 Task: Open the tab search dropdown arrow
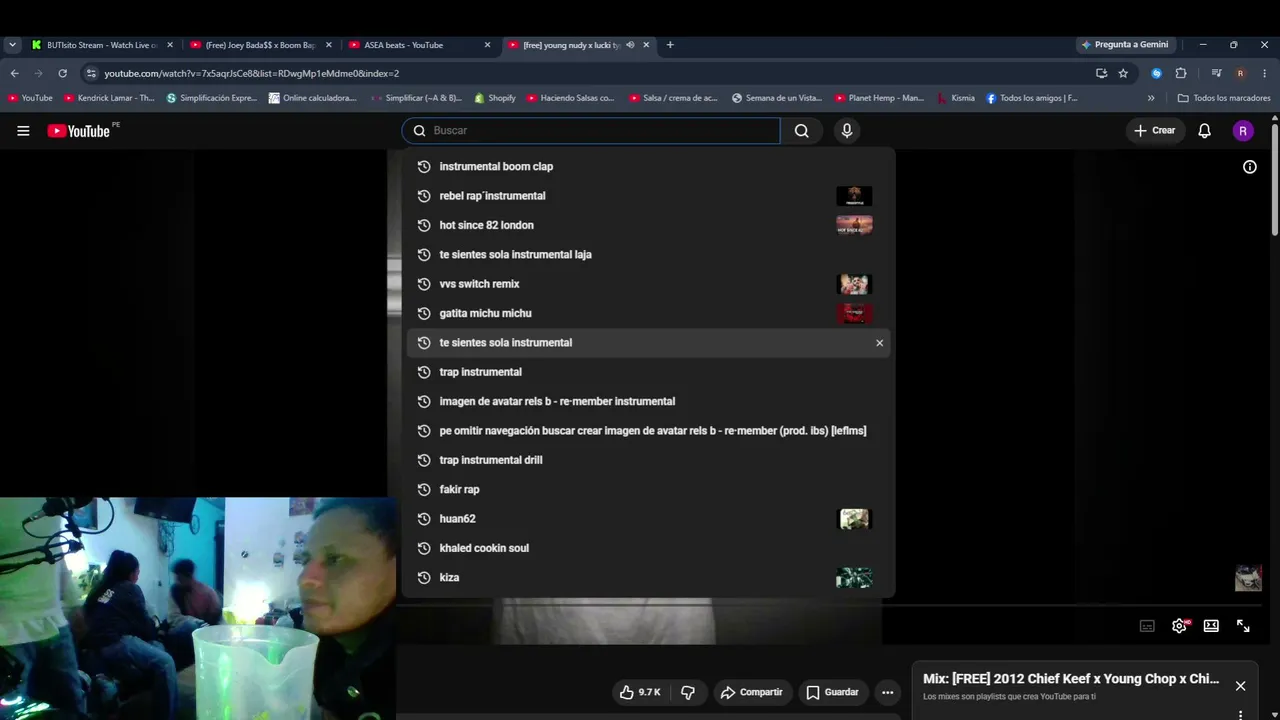click(12, 45)
